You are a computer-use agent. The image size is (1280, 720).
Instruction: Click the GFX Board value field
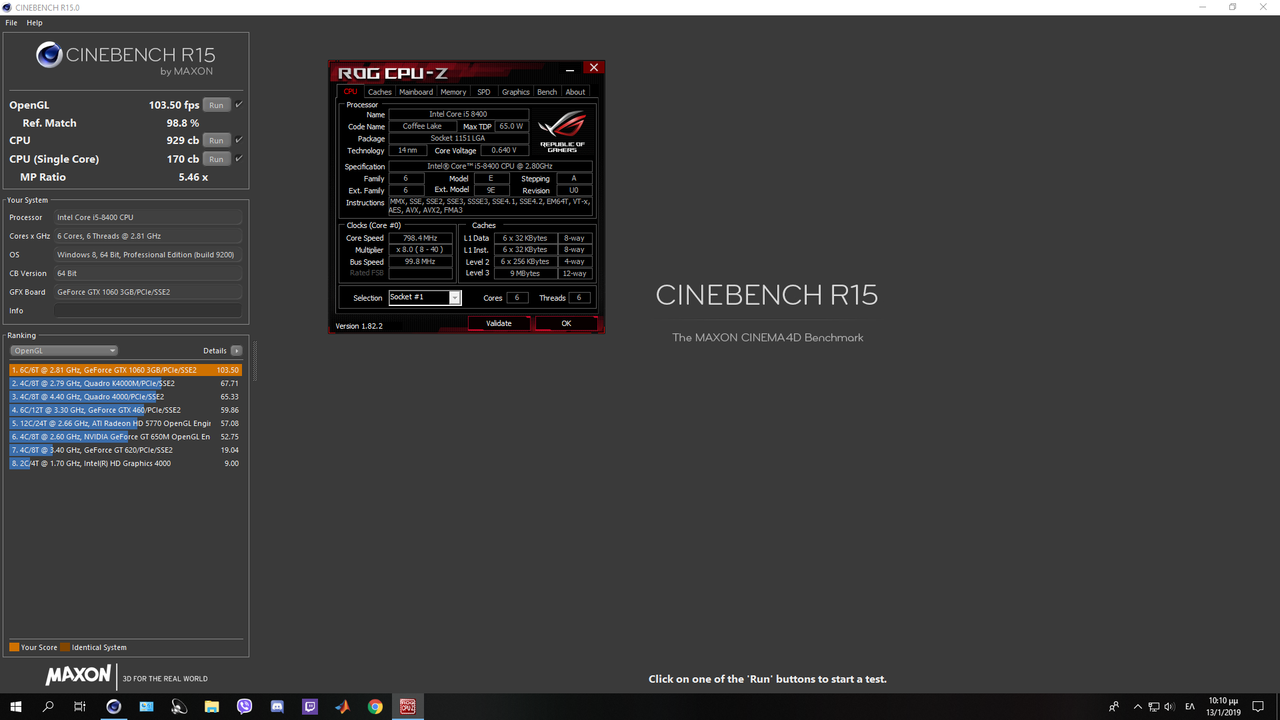coord(148,292)
